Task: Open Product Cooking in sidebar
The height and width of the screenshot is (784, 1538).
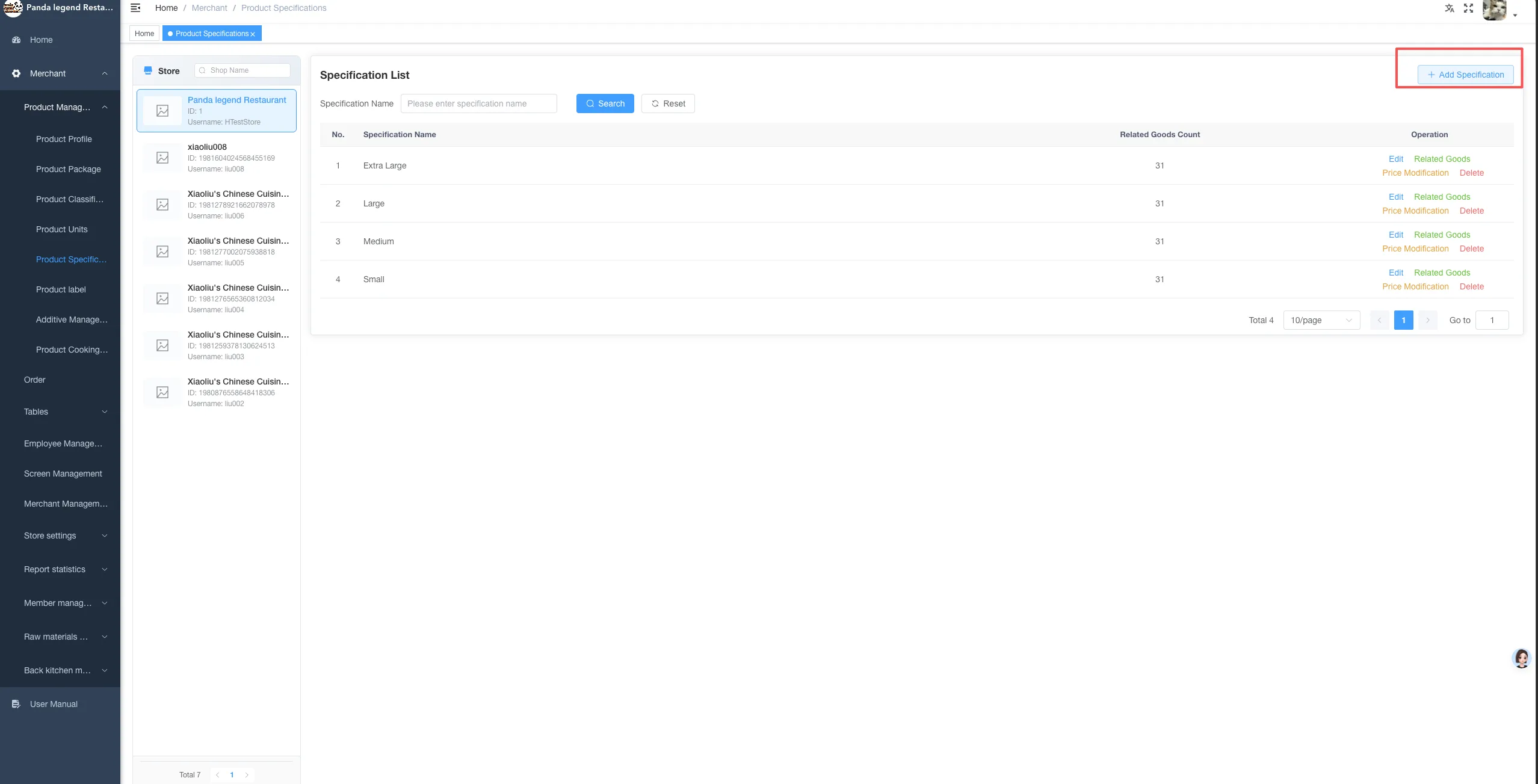Action: coord(72,350)
